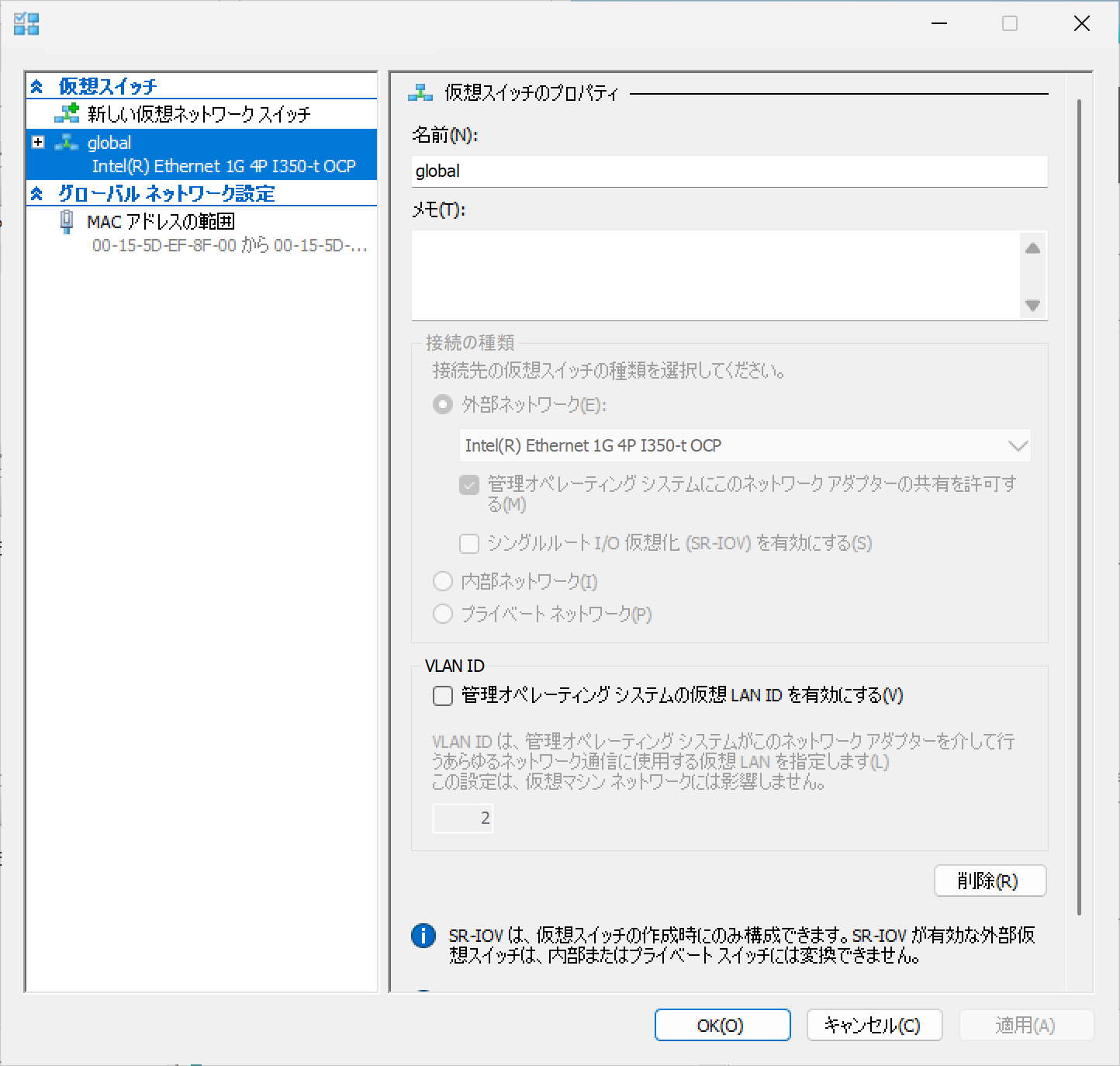Click the virtual switch properties header icon
Viewport: 1120px width, 1066px height.
[x=420, y=93]
